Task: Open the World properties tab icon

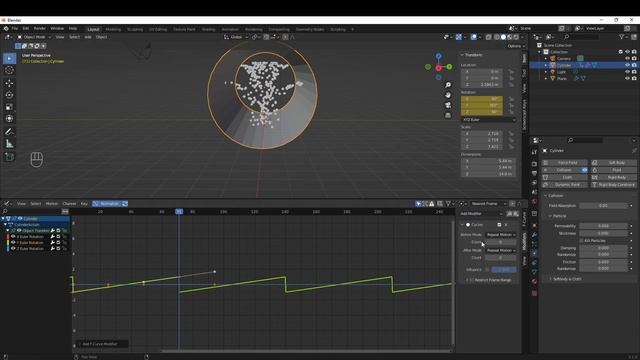Action: pos(534,202)
